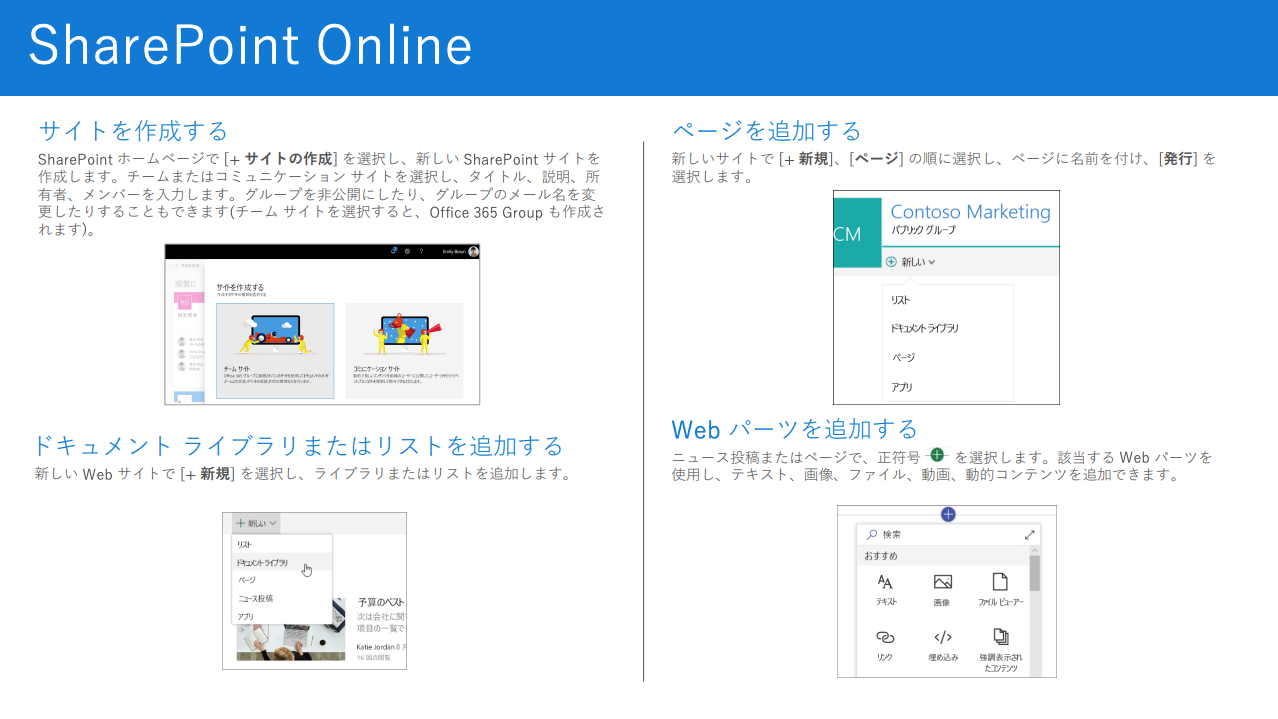
Task: Click the web part picker scroll-up arrow
Action: pyautogui.click(x=1035, y=550)
